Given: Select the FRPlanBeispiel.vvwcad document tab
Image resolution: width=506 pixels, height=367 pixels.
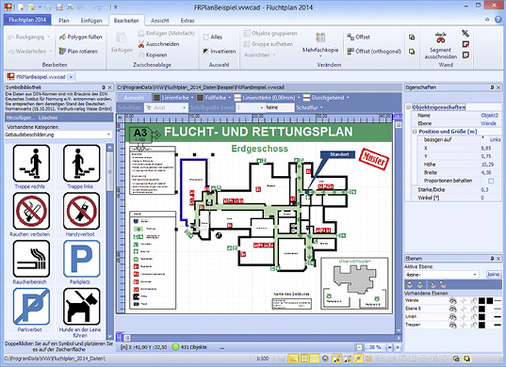Looking at the screenshot, I should (41, 77).
